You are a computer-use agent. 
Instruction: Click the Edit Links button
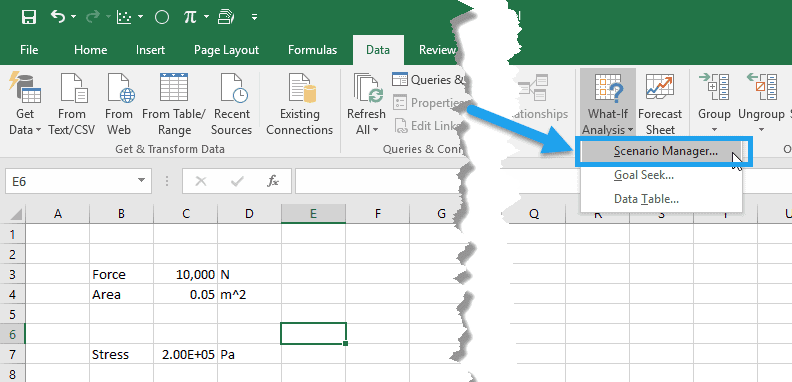[x=428, y=125]
